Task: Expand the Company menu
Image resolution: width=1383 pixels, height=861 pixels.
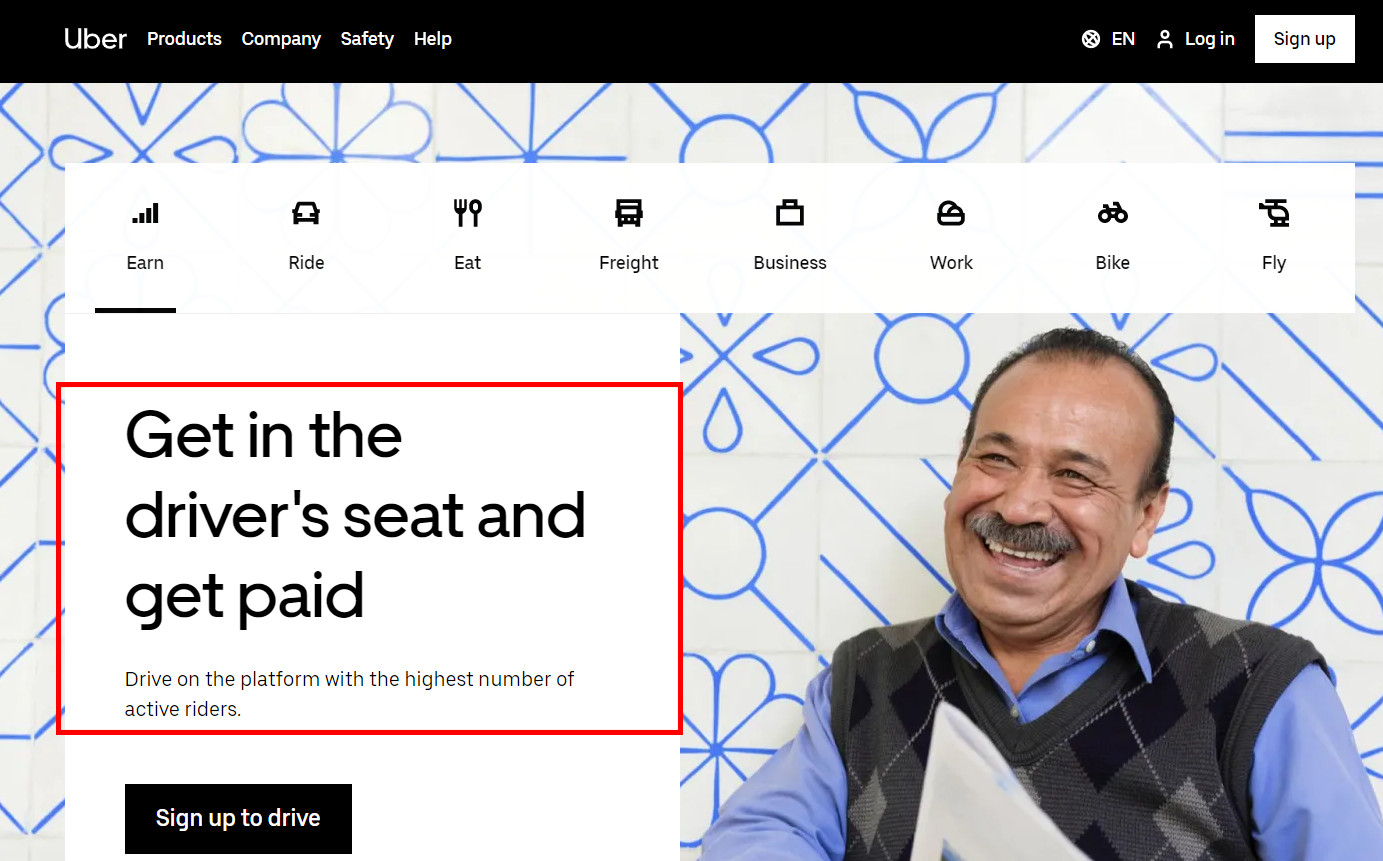Action: click(281, 39)
